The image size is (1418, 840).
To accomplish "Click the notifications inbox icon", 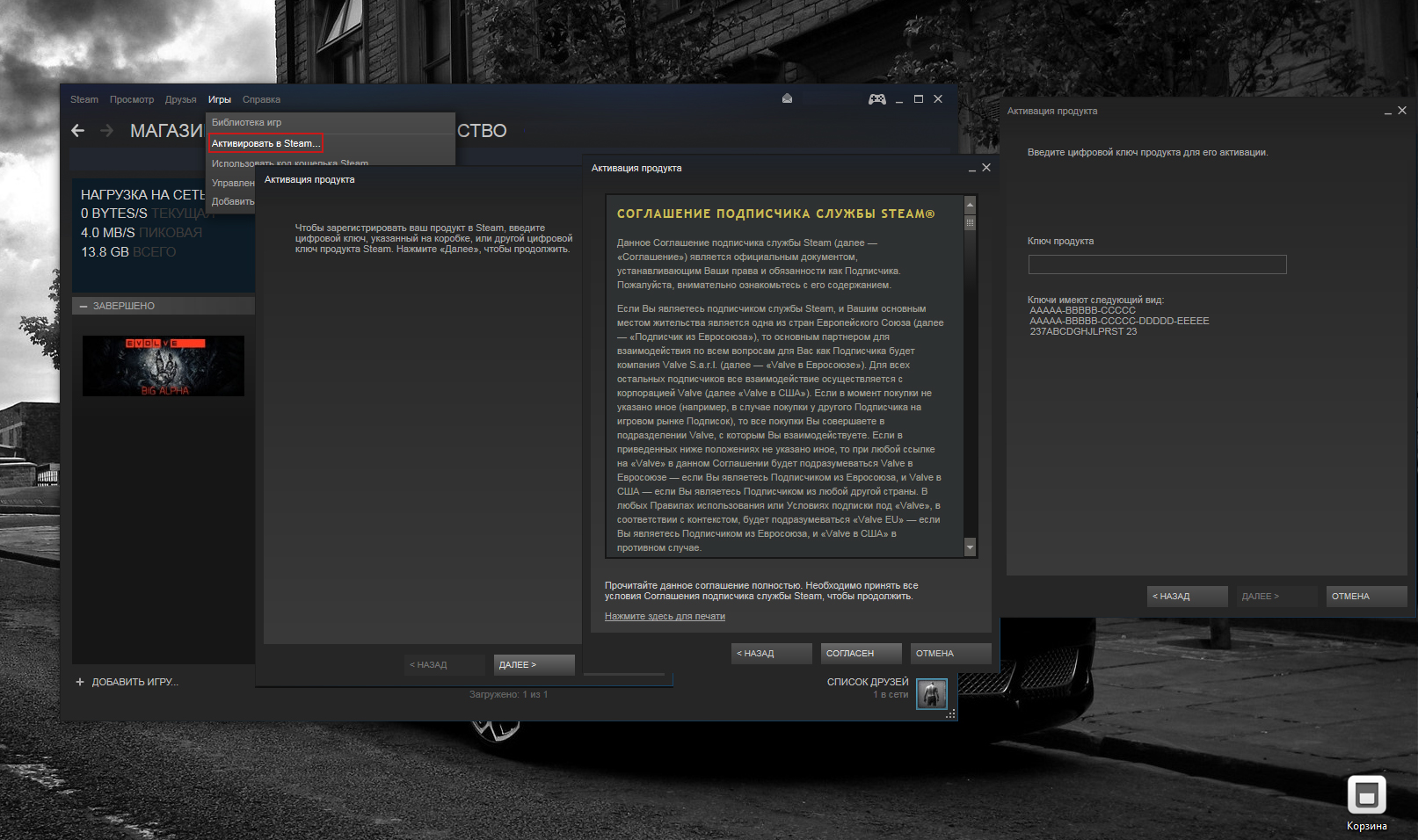I will coord(787,99).
